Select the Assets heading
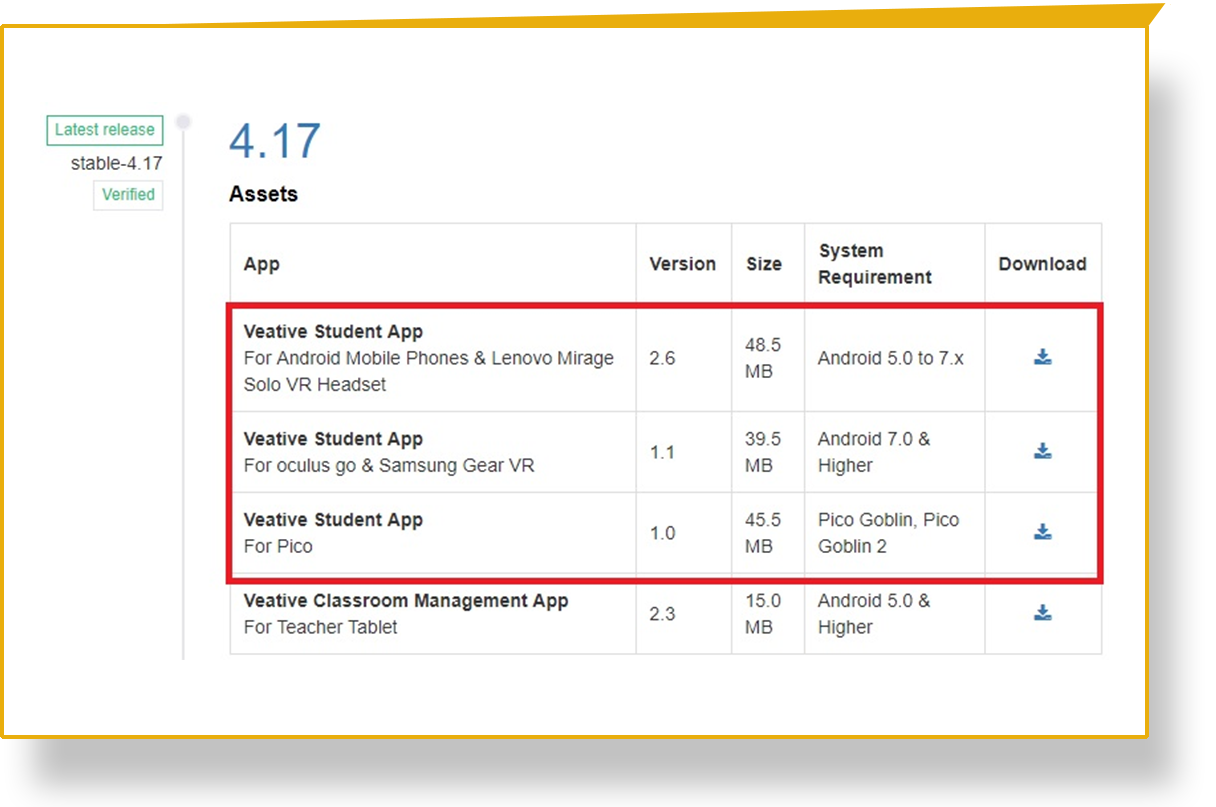1216x807 pixels. [263, 194]
